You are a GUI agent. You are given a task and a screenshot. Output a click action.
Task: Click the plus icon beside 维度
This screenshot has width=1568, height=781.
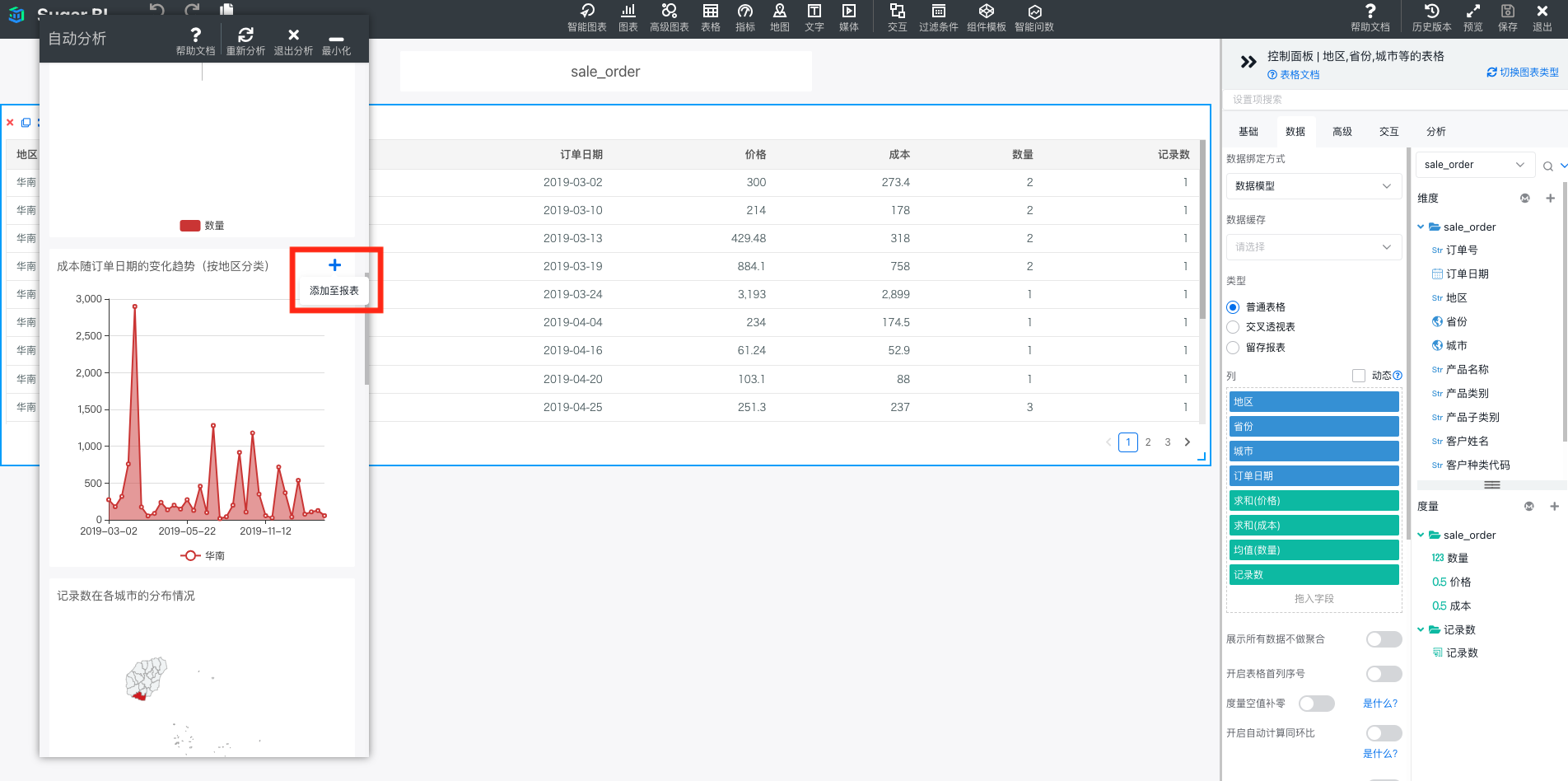1550,199
